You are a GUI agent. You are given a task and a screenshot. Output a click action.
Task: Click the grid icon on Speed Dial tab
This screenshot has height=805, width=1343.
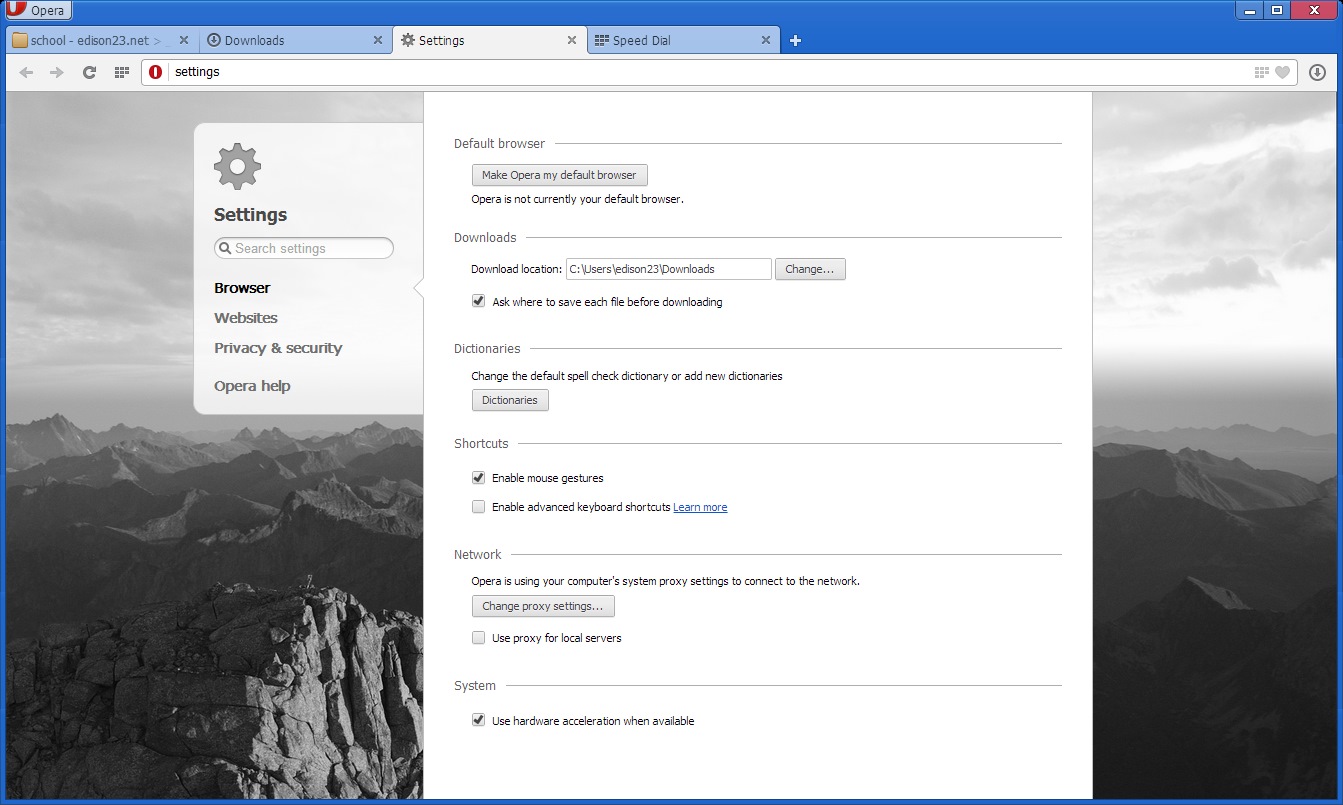tap(601, 40)
